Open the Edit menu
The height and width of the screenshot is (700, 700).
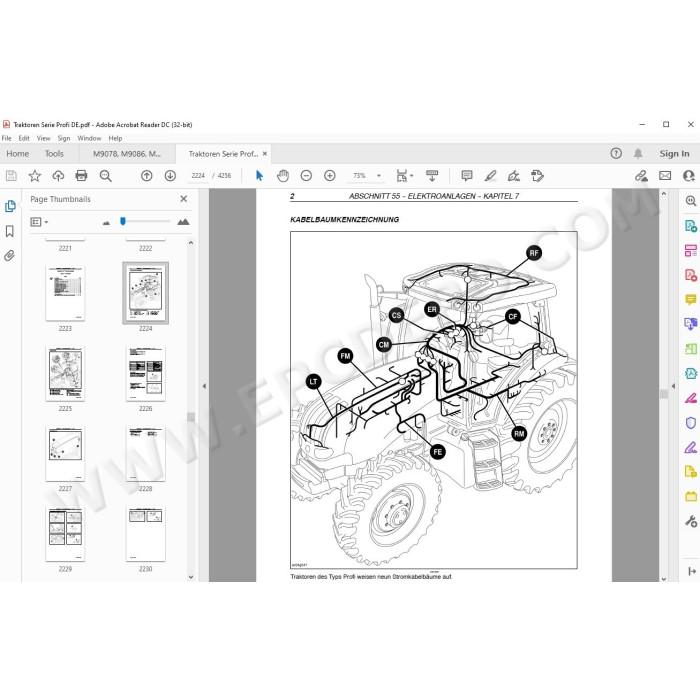click(24, 138)
